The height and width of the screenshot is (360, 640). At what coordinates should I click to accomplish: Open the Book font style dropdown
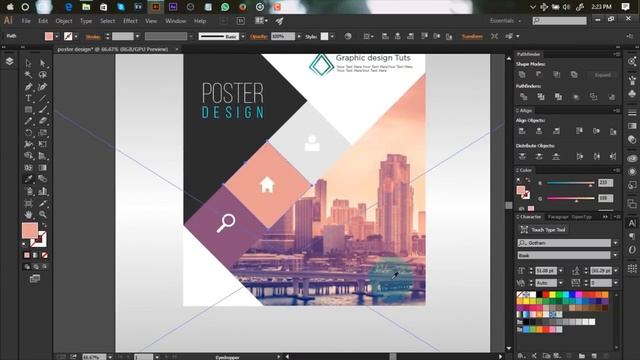616,256
